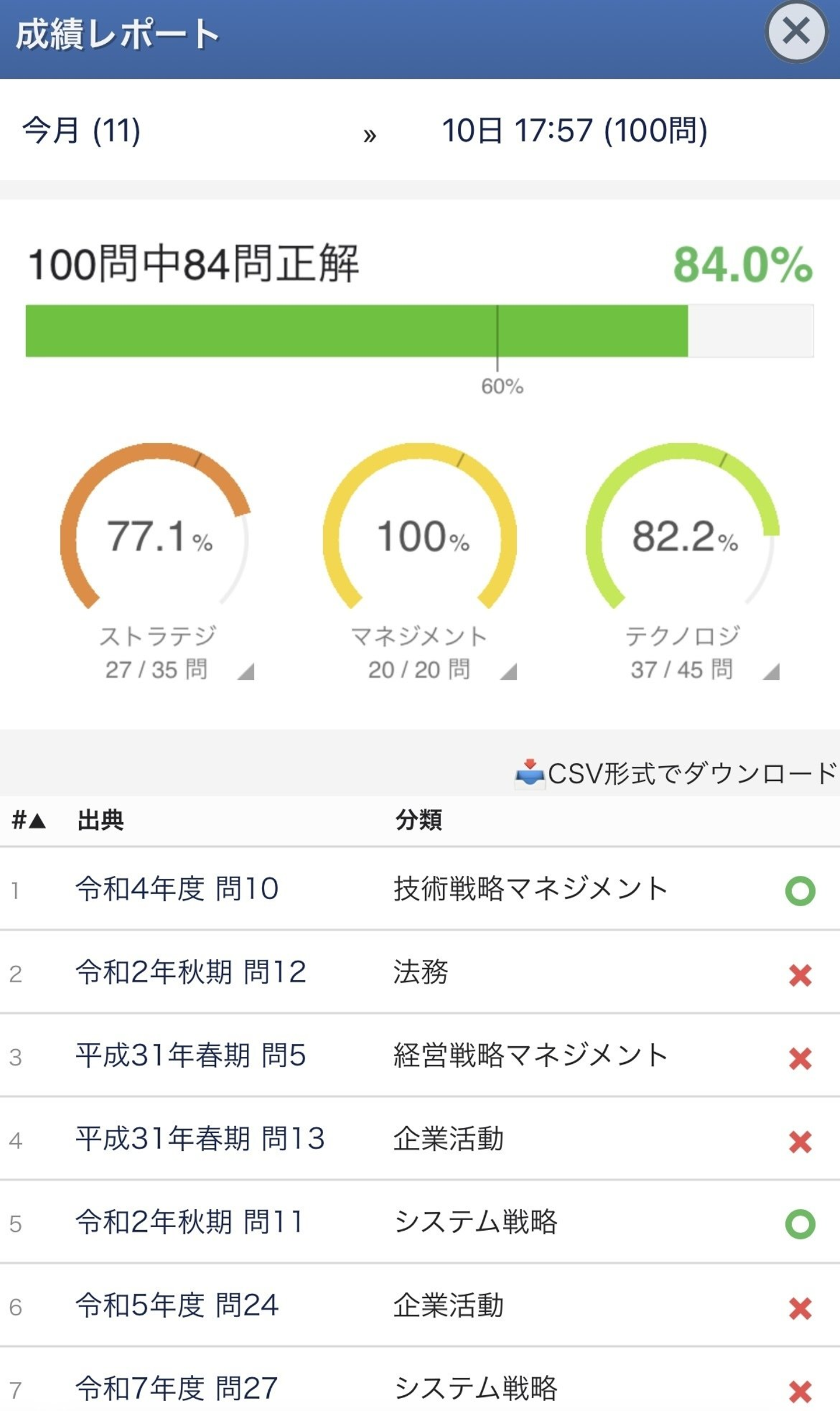
Task: Sort by the 分類 column header
Action: pyautogui.click(x=418, y=820)
